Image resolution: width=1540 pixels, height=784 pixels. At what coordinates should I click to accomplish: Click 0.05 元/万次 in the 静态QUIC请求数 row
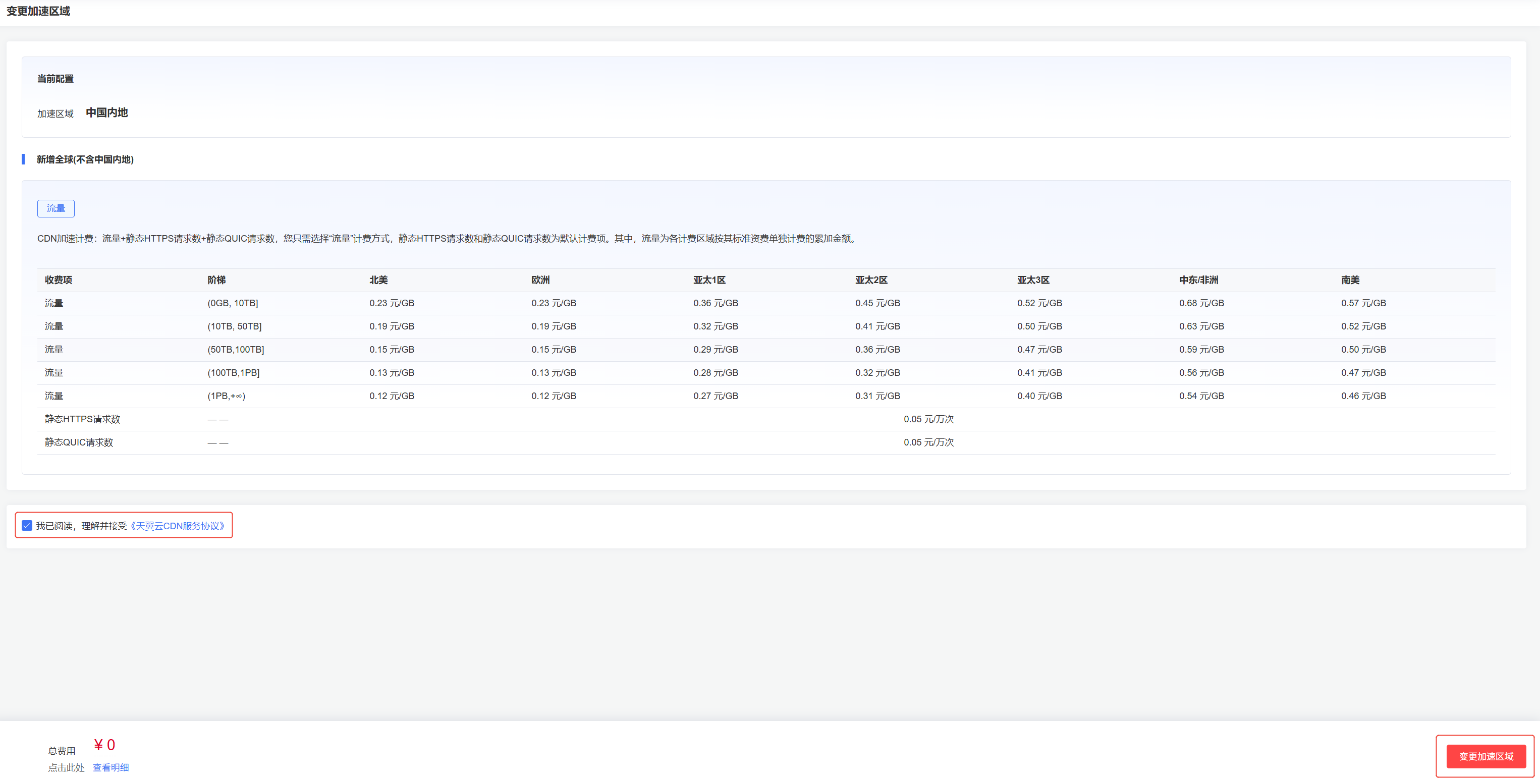928,443
